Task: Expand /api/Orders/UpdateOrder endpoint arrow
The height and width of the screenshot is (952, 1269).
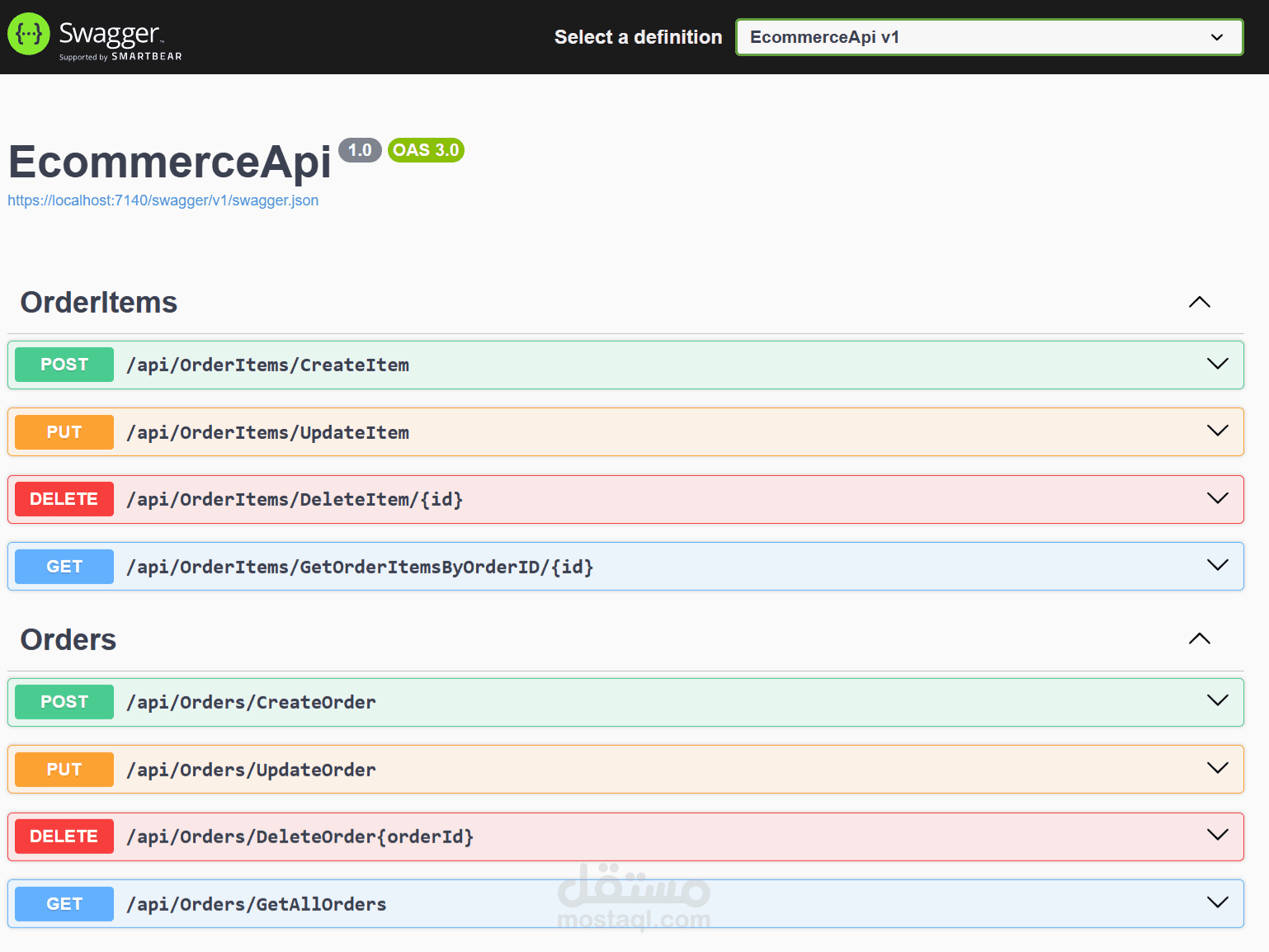Action: [x=1218, y=768]
